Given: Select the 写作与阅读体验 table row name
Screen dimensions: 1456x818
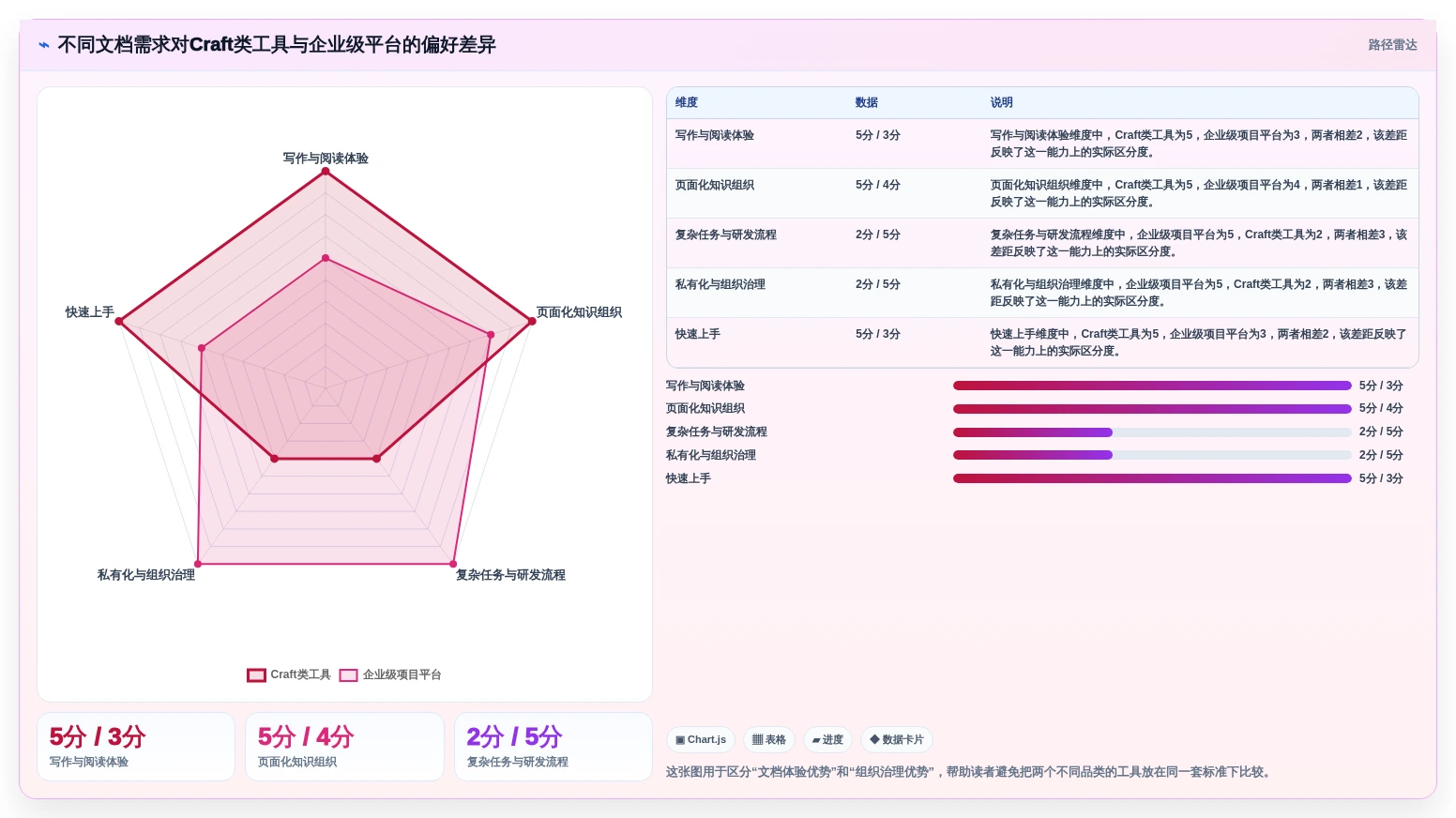Looking at the screenshot, I should [715, 136].
